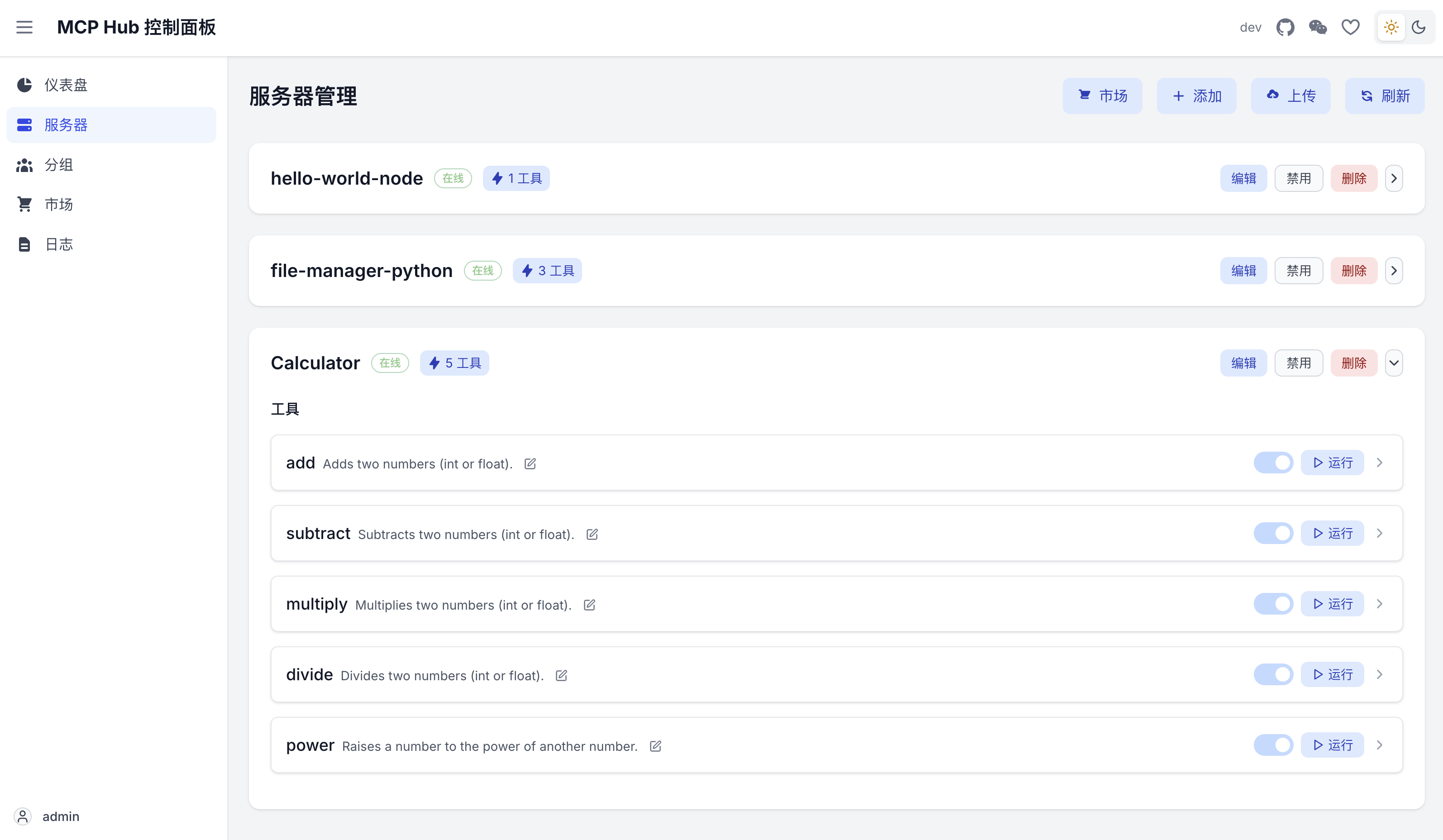
Task: Open the GitHub repository icon
Action: click(1285, 27)
